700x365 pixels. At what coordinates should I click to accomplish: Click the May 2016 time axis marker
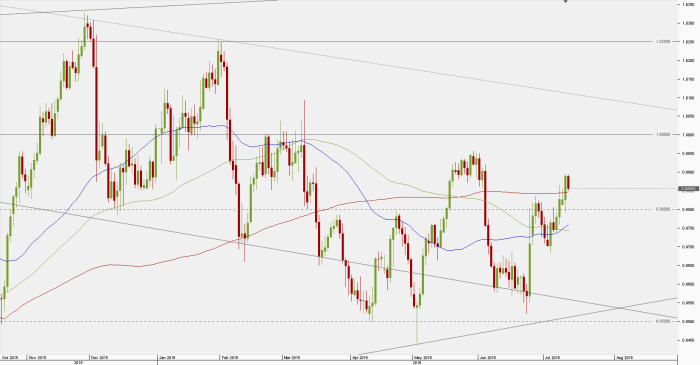click(422, 357)
